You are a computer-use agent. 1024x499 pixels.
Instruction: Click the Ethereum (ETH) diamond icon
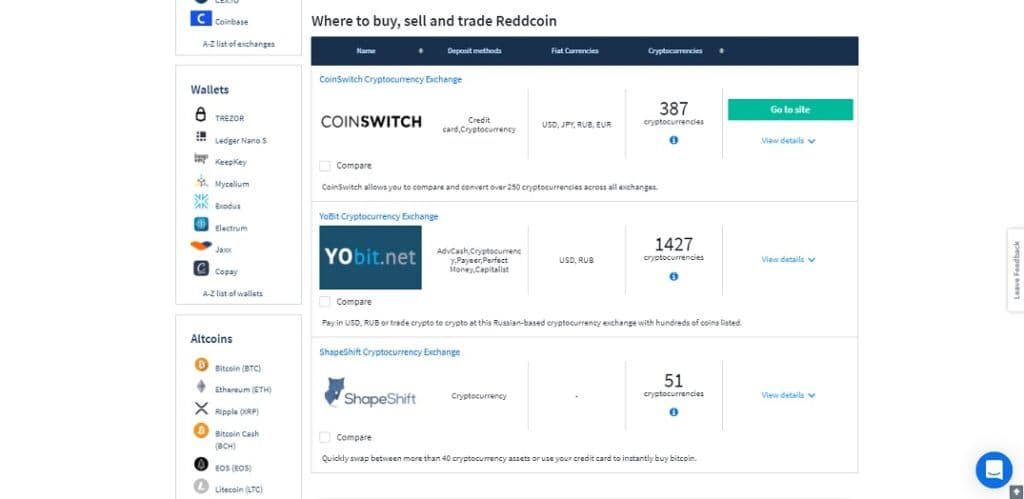[x=201, y=387]
